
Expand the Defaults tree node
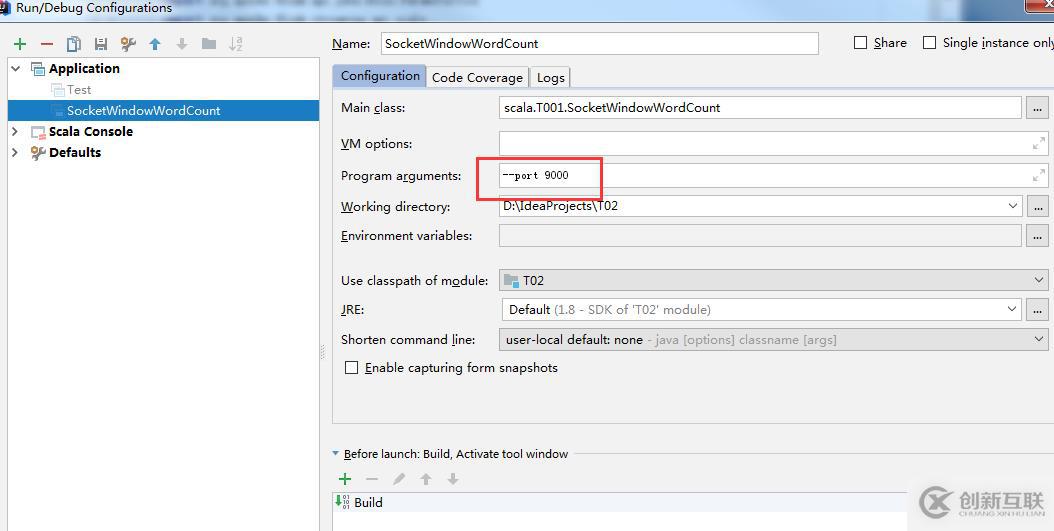coord(15,153)
